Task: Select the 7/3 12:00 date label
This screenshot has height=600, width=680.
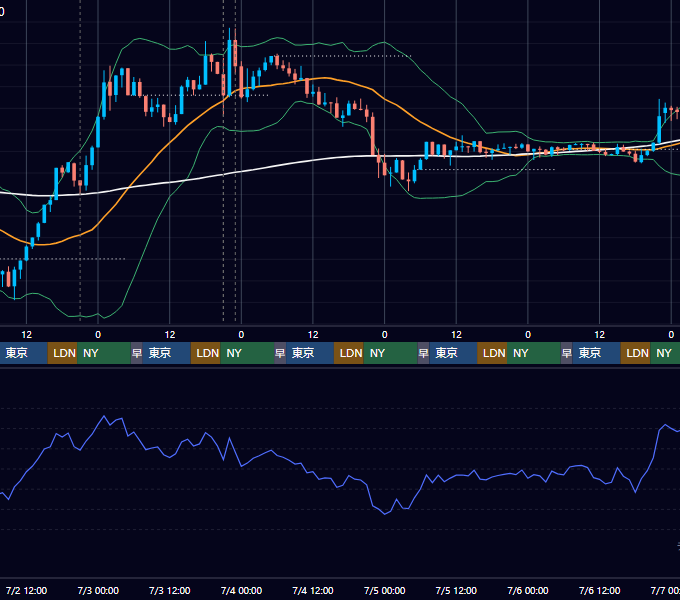Action: tap(170, 590)
